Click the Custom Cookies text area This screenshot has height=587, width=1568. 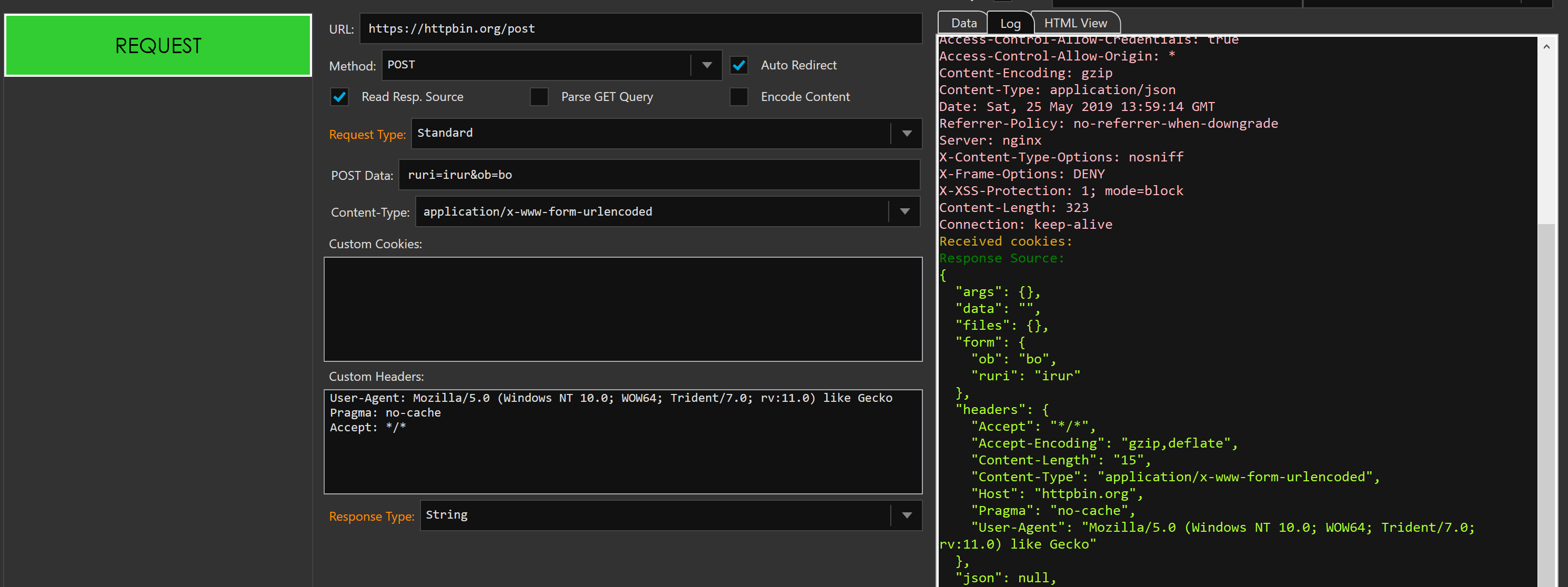click(622, 309)
